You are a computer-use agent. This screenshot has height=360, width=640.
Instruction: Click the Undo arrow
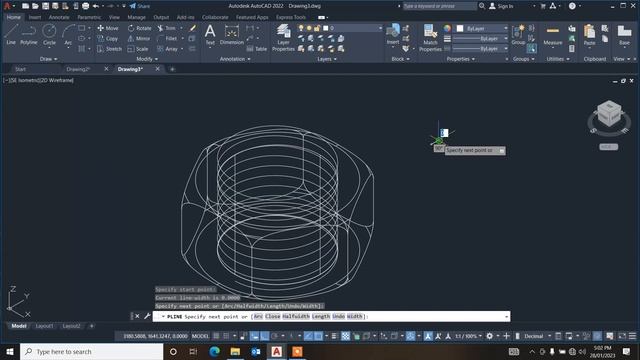click(96, 6)
